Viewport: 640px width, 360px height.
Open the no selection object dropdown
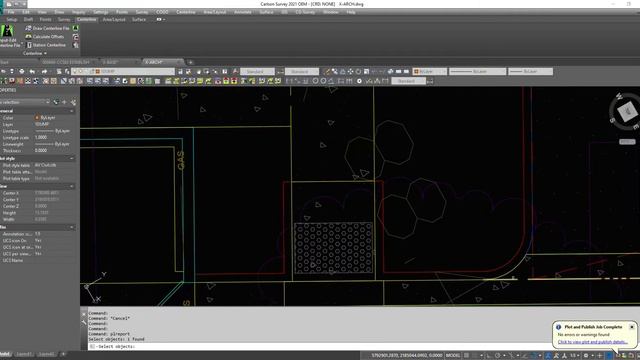(x=24, y=102)
